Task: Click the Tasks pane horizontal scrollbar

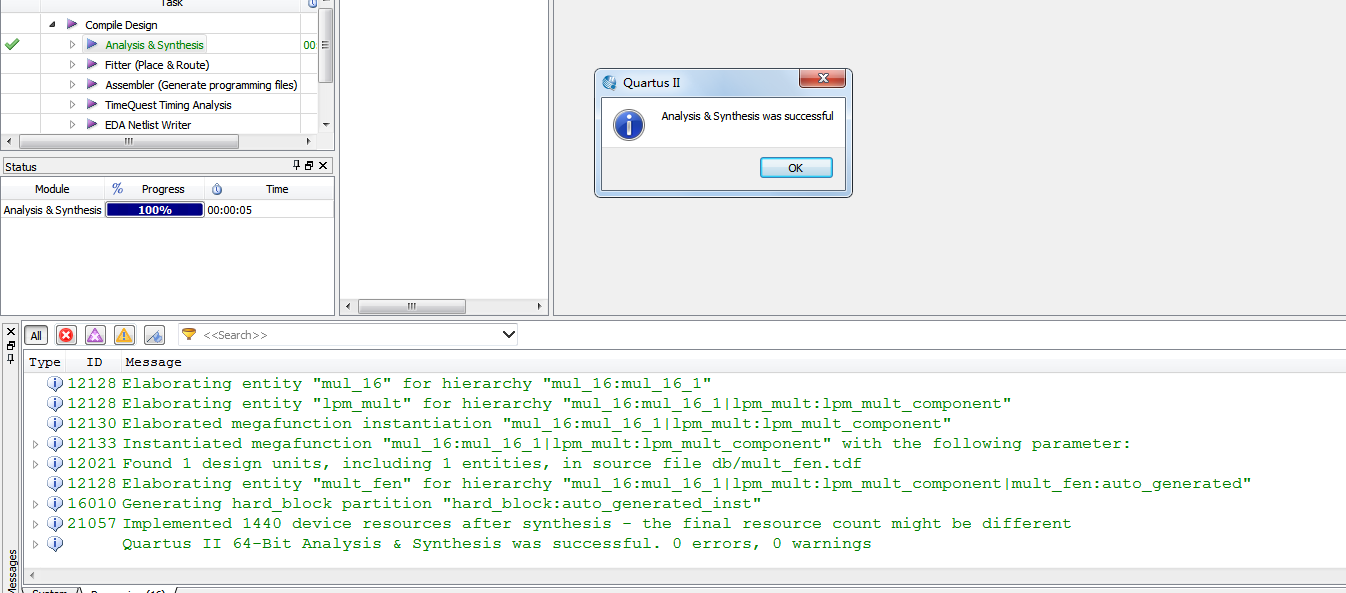Action: coord(129,142)
